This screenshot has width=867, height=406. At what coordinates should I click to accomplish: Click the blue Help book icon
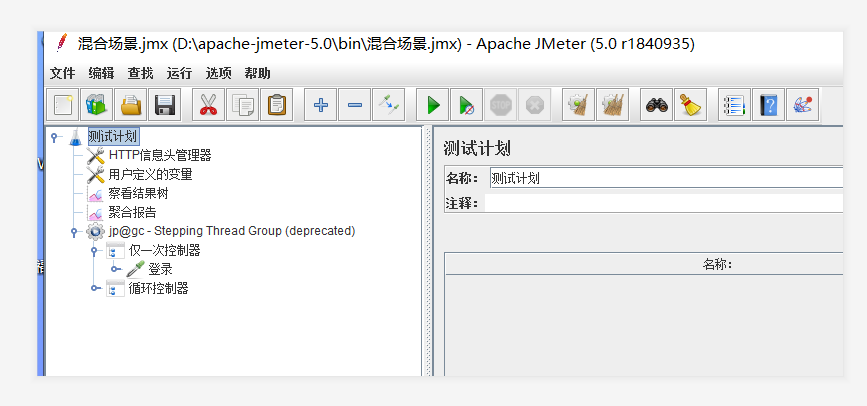tap(768, 104)
